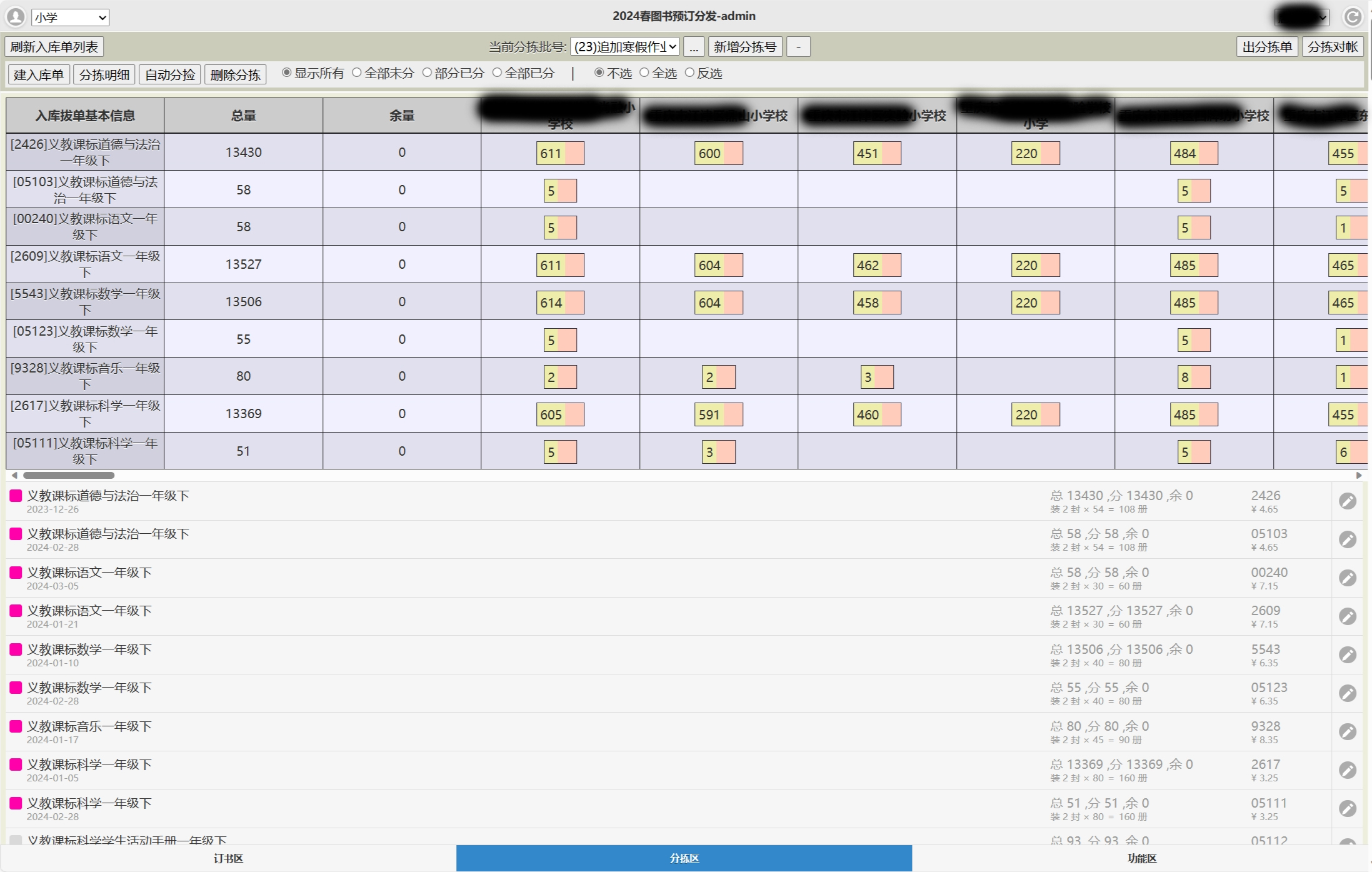Image resolution: width=1372 pixels, height=872 pixels.
Task: Click 删除分拣 button
Action: click(236, 75)
